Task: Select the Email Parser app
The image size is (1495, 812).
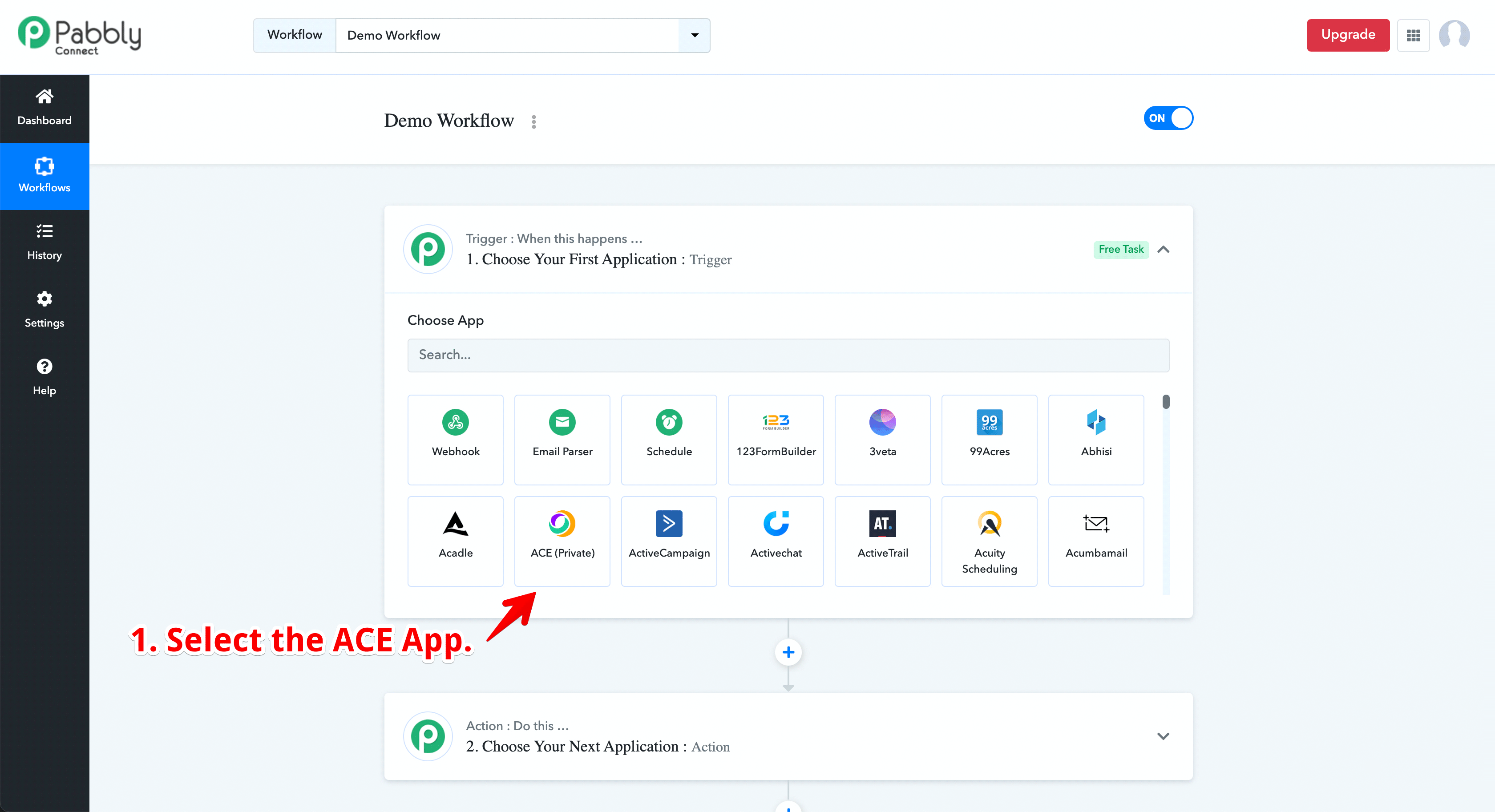Action: coord(562,439)
